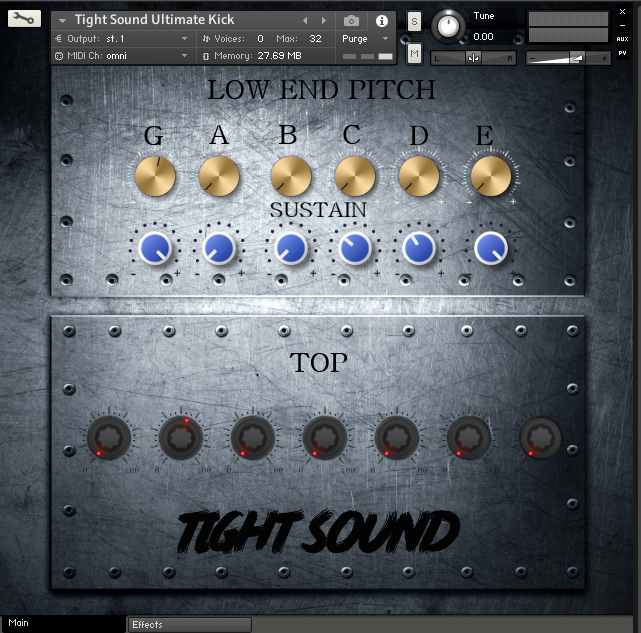Click the blue sustain knob under G

tap(155, 248)
